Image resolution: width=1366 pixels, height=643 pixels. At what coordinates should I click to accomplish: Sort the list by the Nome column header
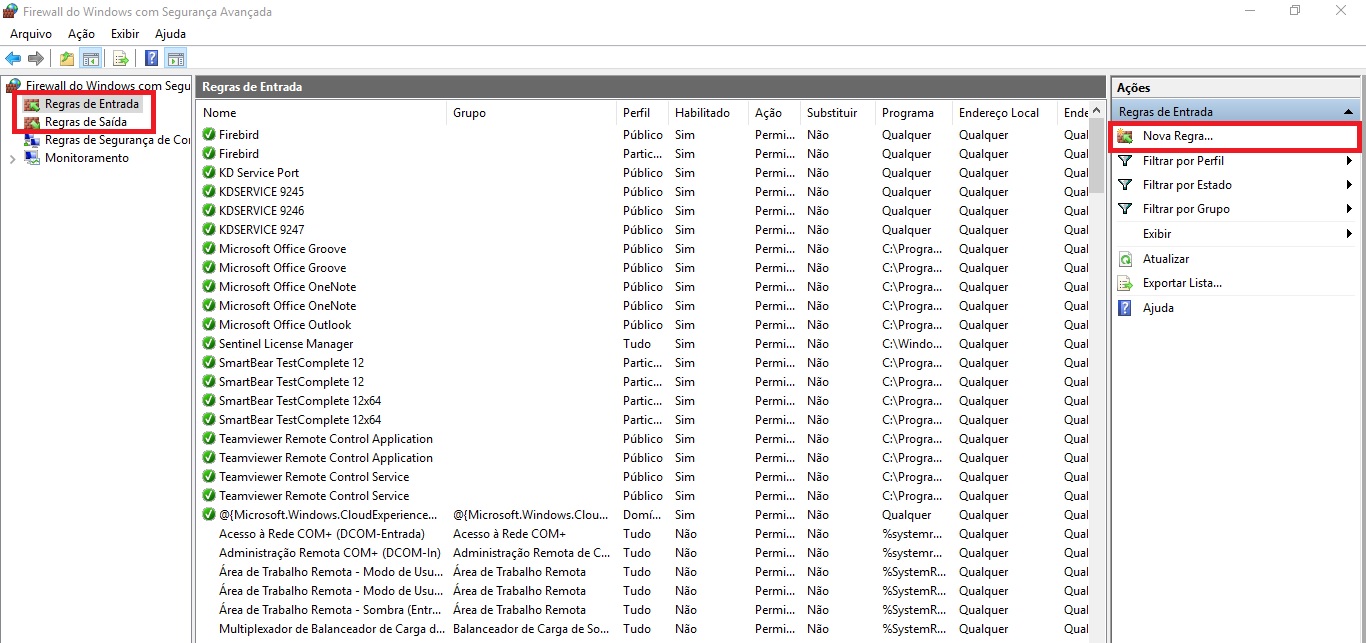click(322, 113)
